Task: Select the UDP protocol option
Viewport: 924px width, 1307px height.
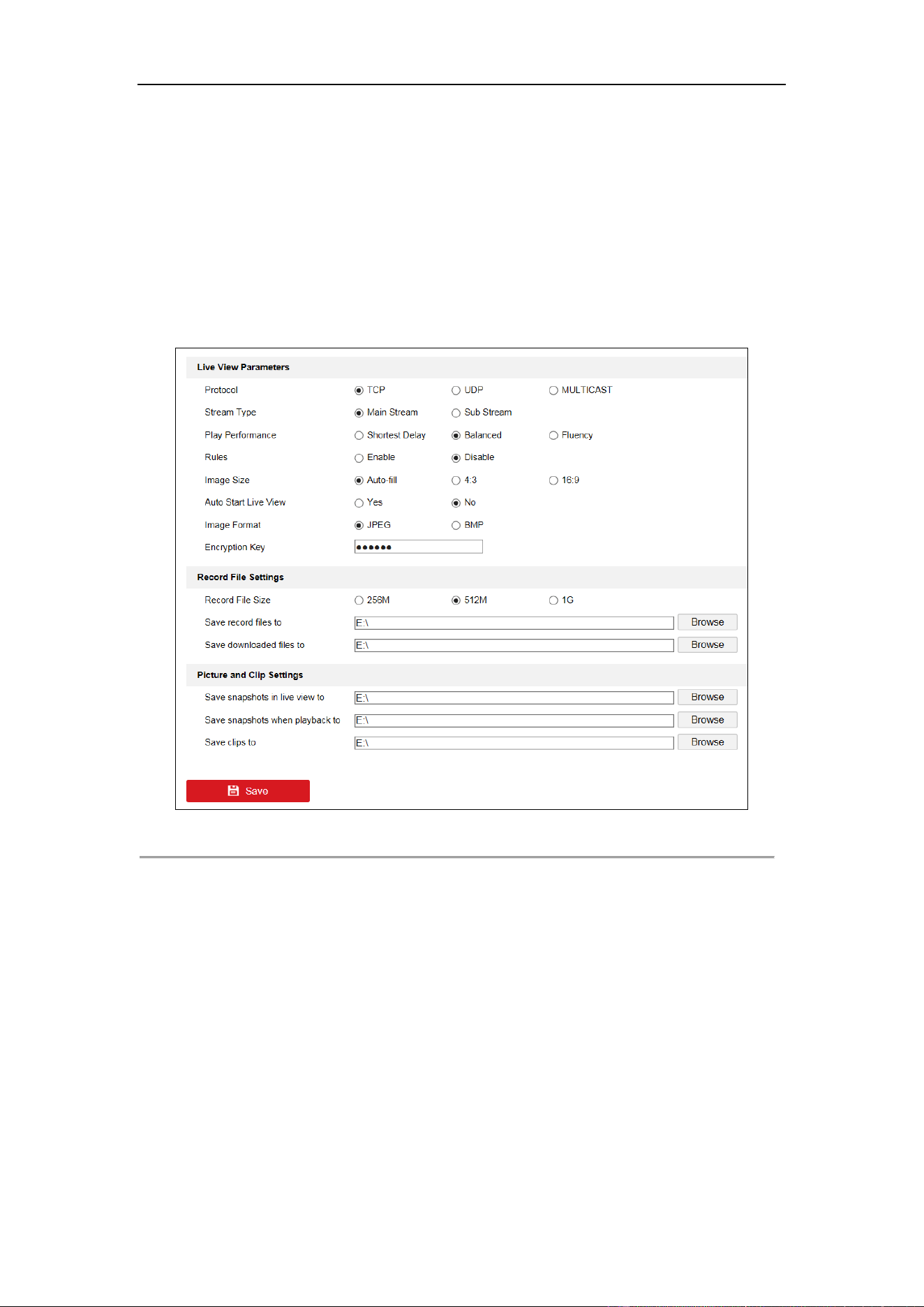Action: pyautogui.click(x=456, y=390)
